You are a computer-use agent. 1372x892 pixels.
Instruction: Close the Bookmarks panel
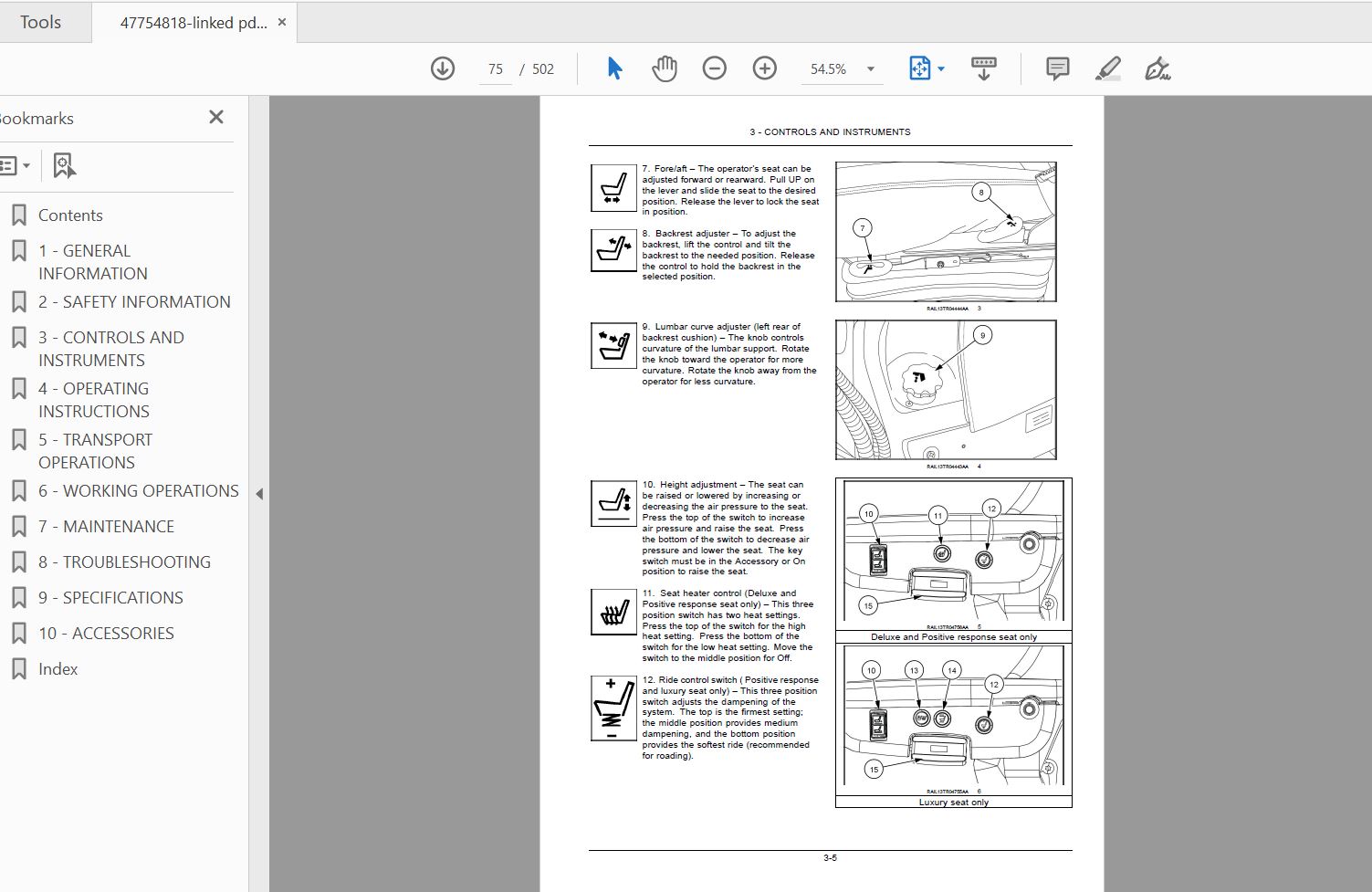pyautogui.click(x=216, y=117)
